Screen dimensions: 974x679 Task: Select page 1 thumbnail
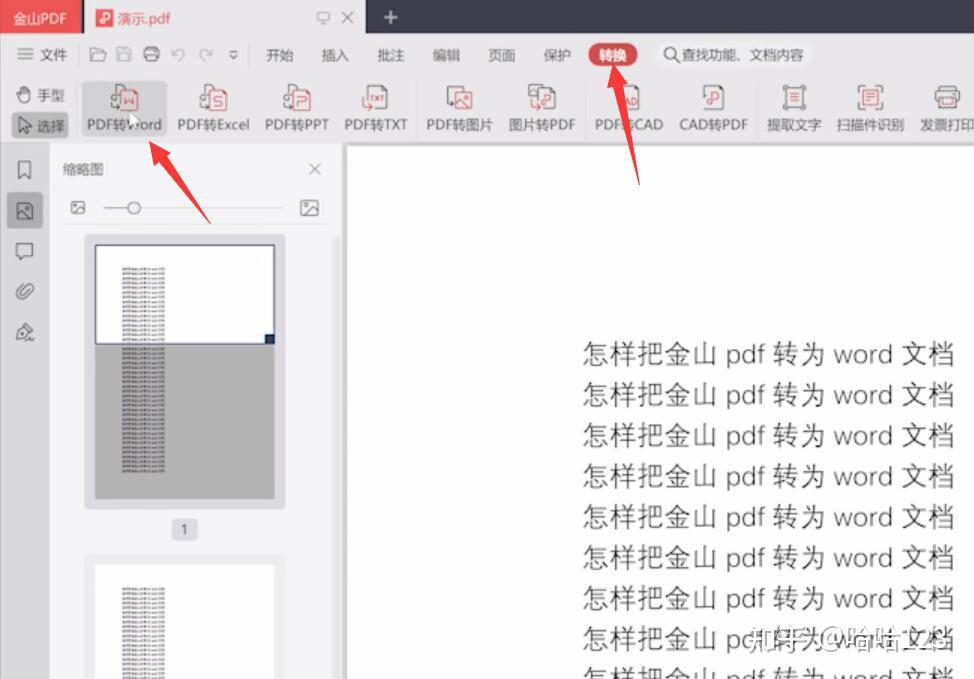184,371
